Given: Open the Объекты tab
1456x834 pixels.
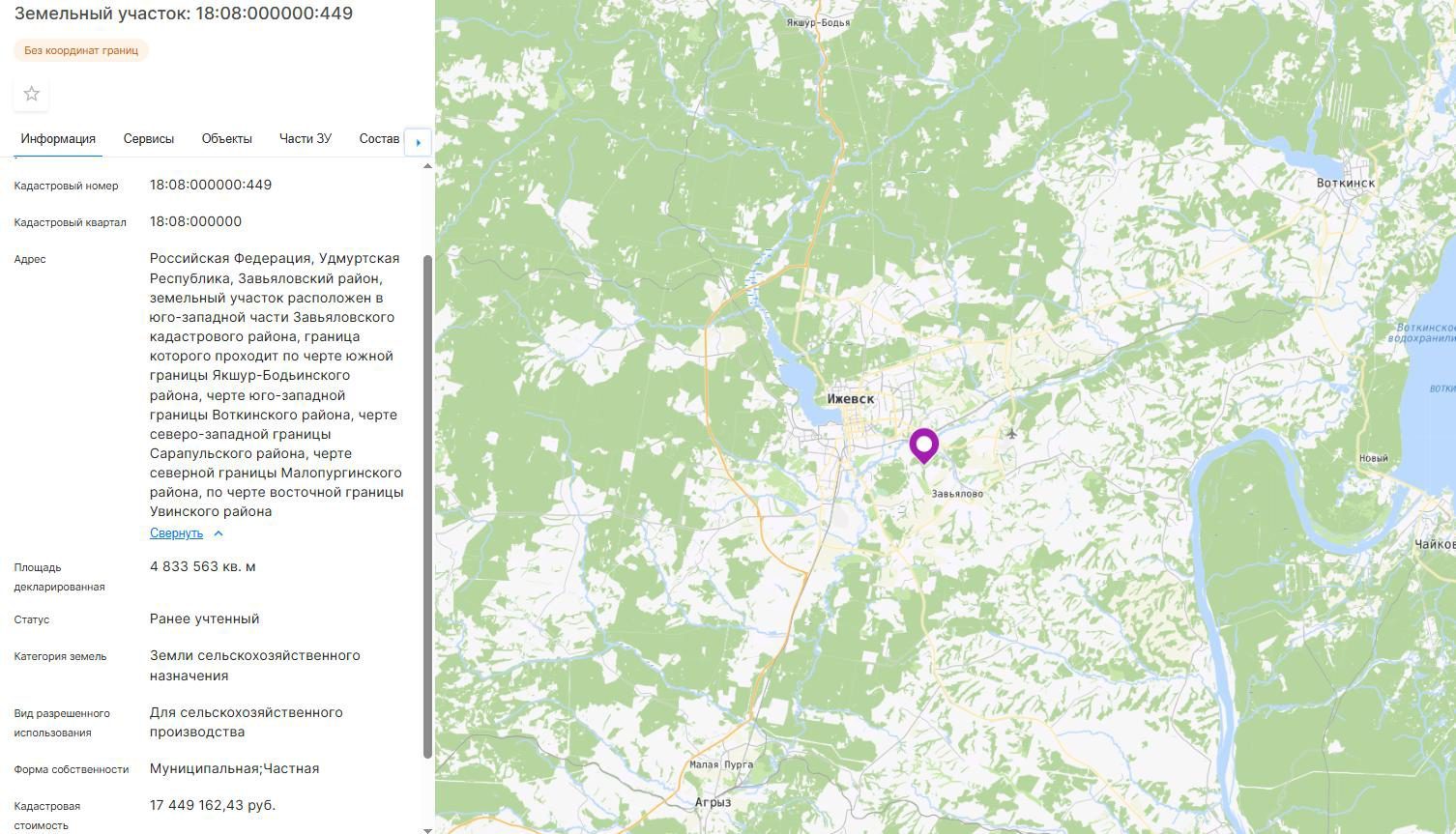Looking at the screenshot, I should click(x=227, y=139).
